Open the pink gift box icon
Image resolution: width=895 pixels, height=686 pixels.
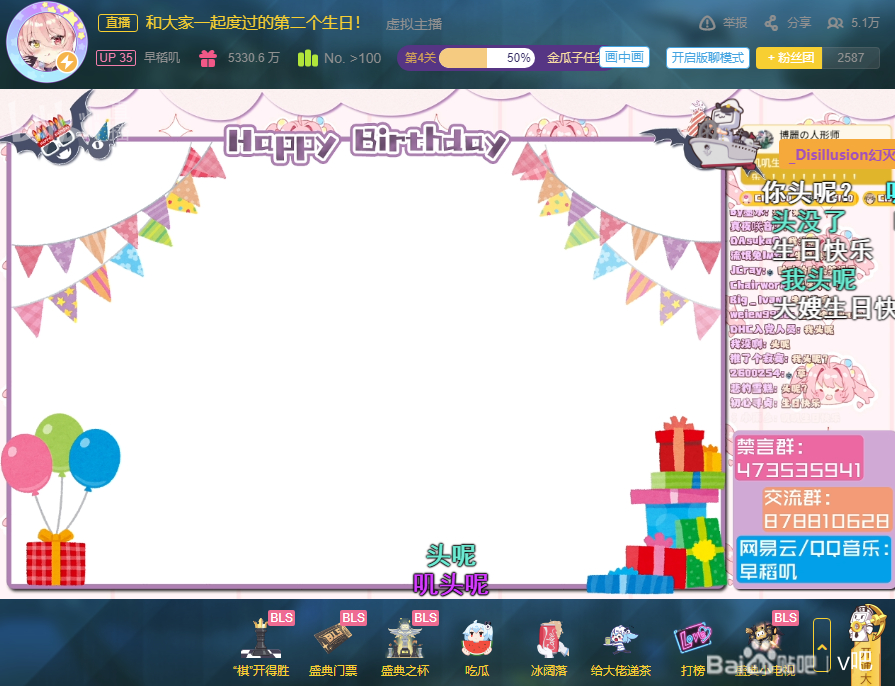point(208,58)
